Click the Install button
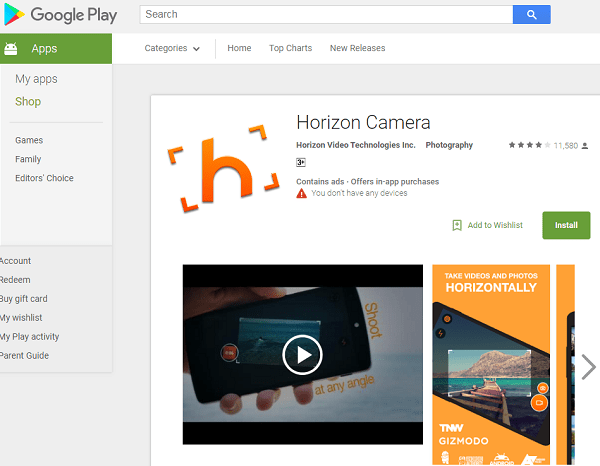Screen dimensions: 600x466 (x=566, y=225)
